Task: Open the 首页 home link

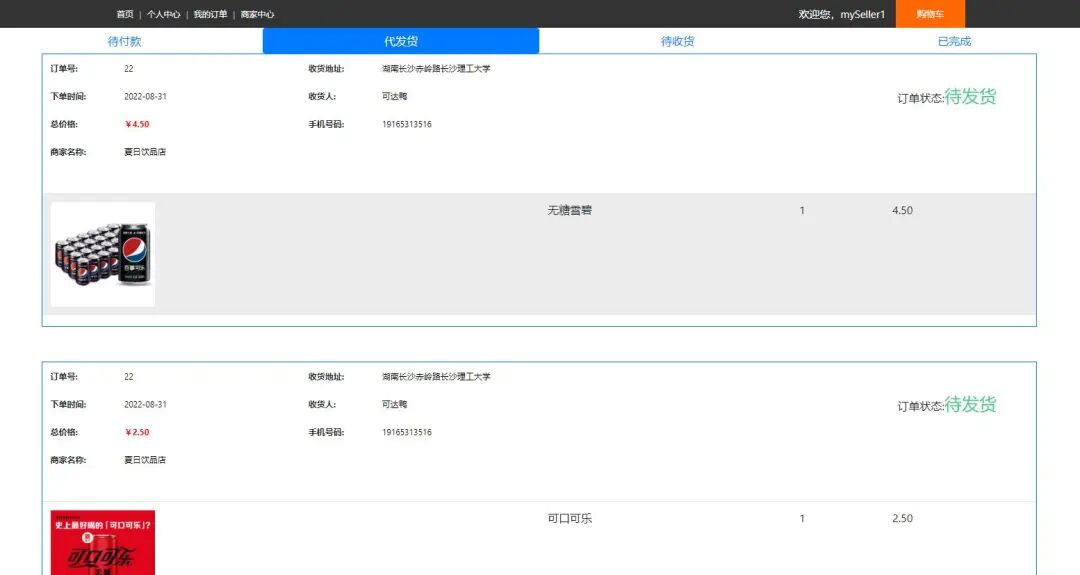Action: pos(125,14)
